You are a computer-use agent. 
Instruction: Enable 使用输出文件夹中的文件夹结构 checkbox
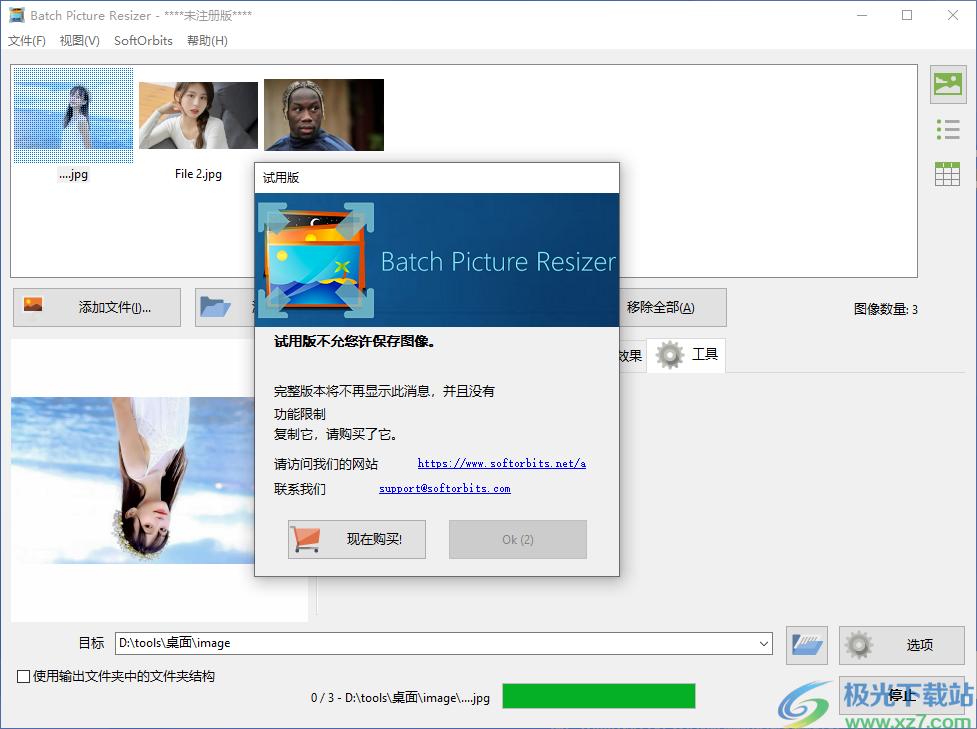point(24,677)
